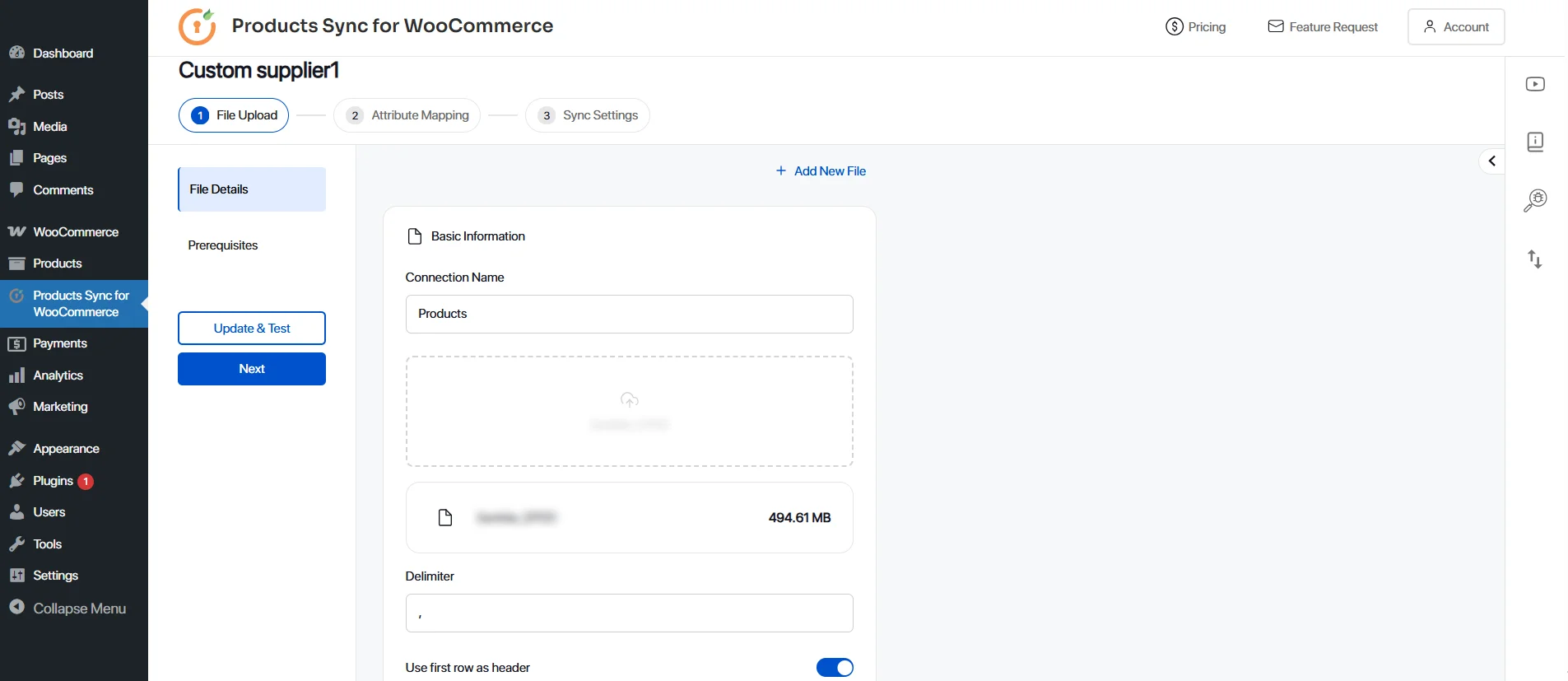Click the Basic Information document icon
Viewport: 1568px width, 681px height.
click(x=415, y=236)
